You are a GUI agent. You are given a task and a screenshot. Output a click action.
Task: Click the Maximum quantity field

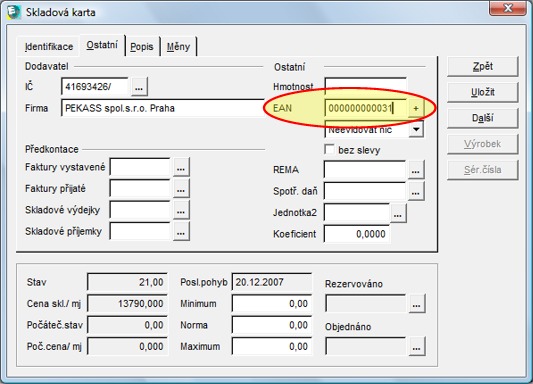(x=272, y=346)
